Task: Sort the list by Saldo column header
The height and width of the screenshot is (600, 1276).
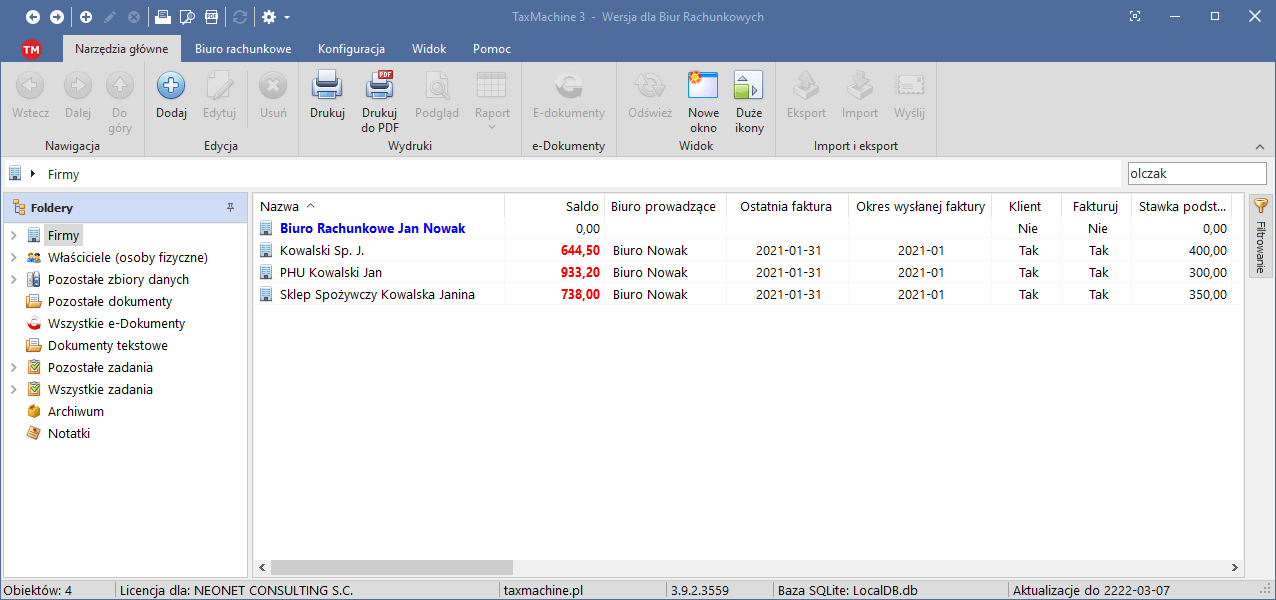Action: click(553, 206)
